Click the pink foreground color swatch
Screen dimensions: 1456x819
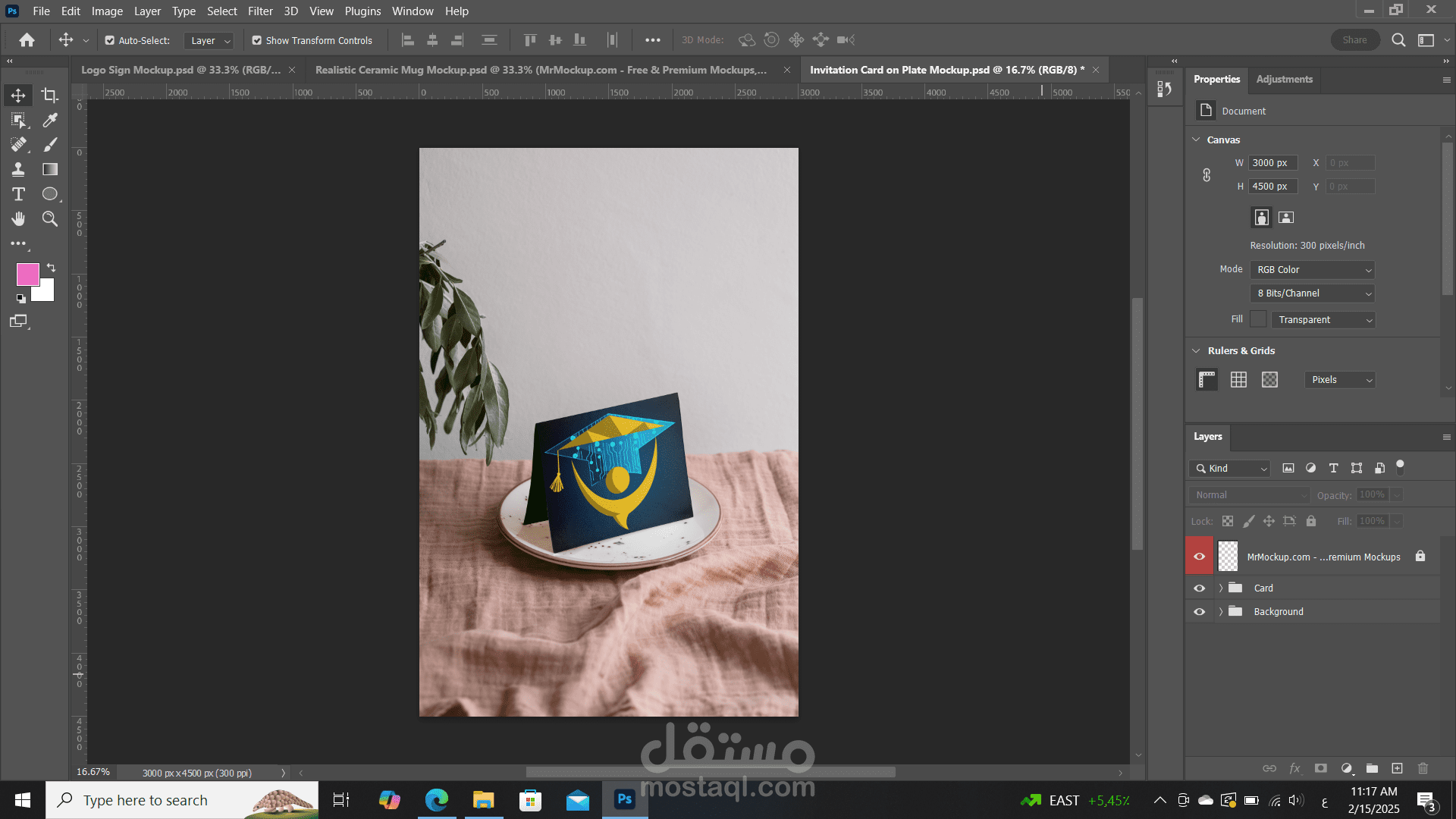28,275
